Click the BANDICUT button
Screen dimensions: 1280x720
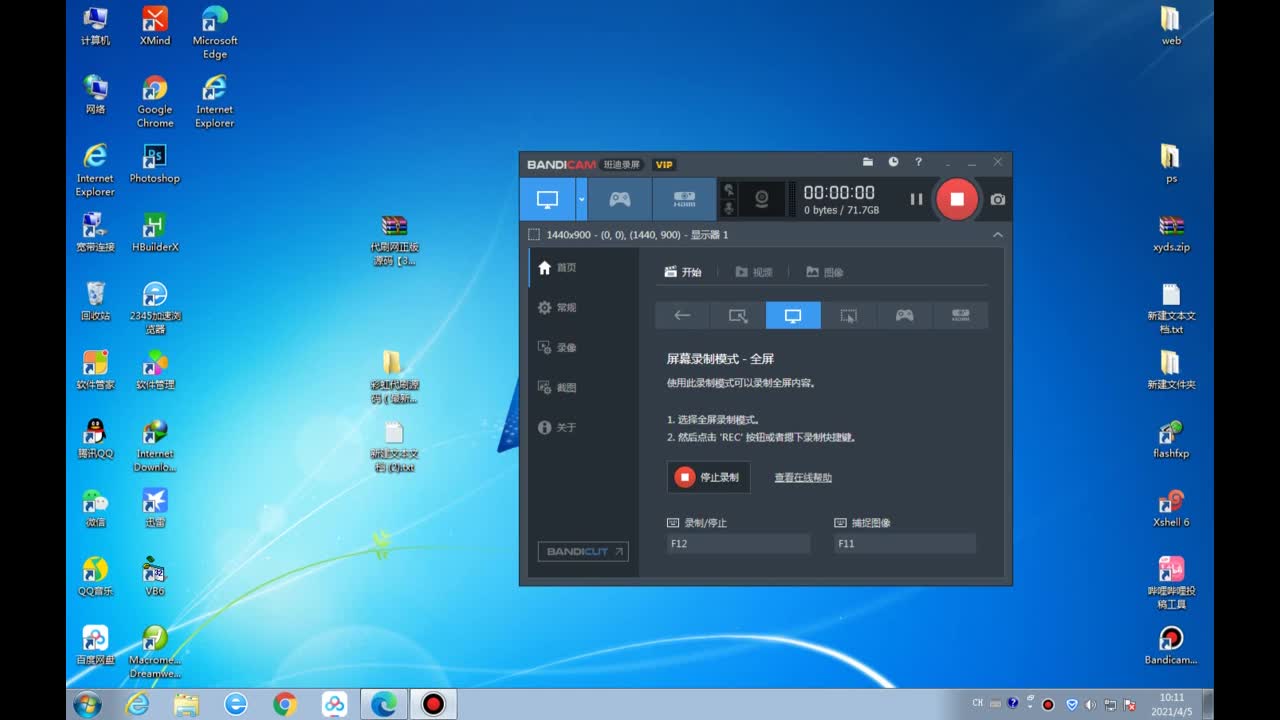(x=583, y=551)
